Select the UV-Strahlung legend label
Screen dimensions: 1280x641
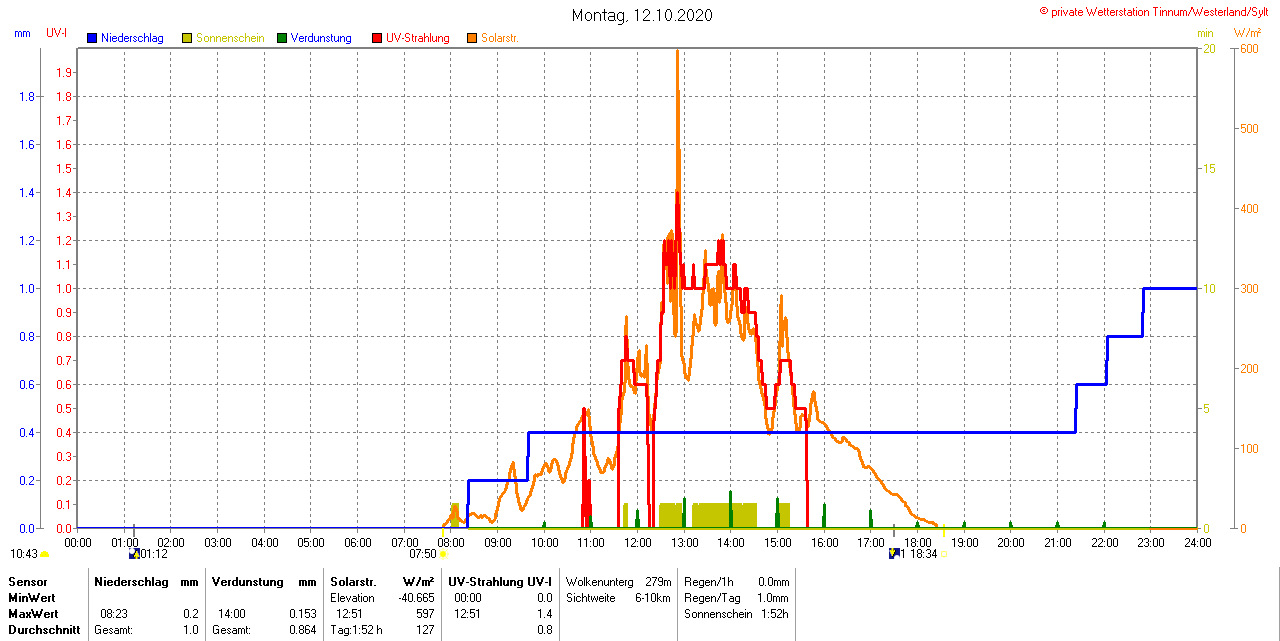pyautogui.click(x=418, y=38)
